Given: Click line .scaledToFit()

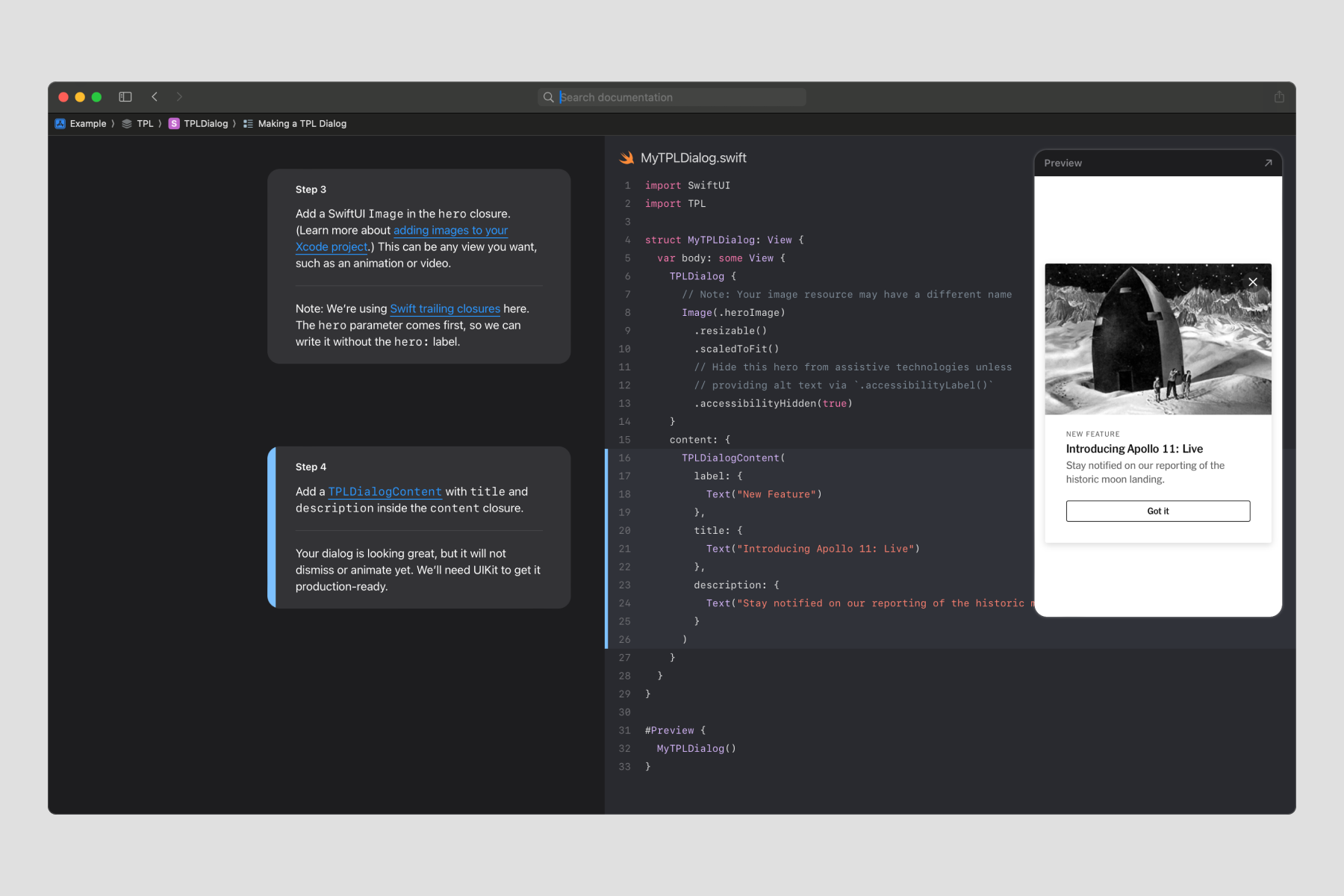Looking at the screenshot, I should pos(736,349).
